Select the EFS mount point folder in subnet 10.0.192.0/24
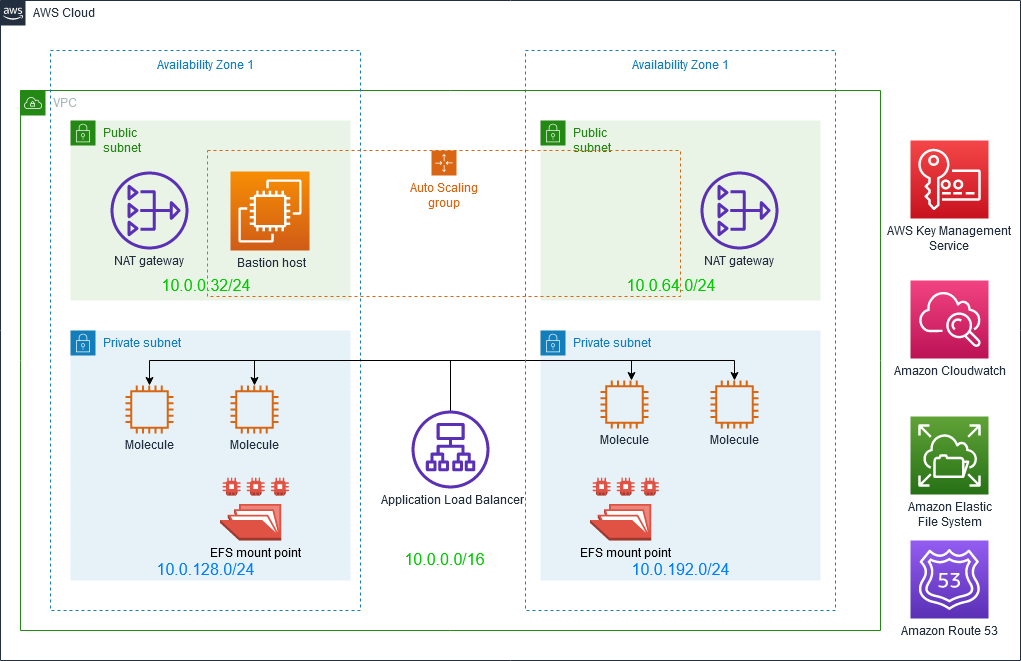This screenshot has width=1021, height=661. coord(621,522)
